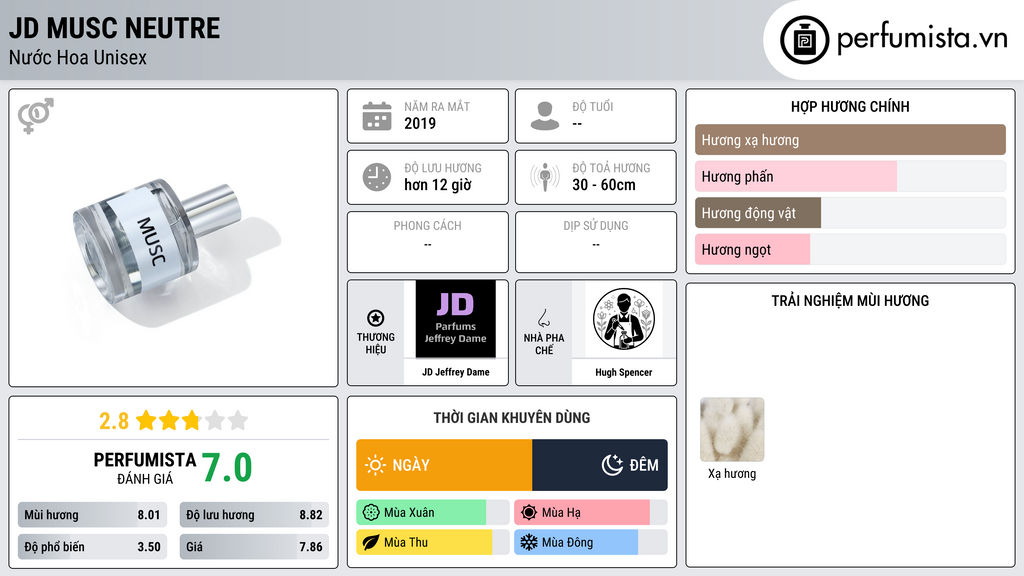Click the Giá 7.86 score bar
1024x576 pixels.
254,547
